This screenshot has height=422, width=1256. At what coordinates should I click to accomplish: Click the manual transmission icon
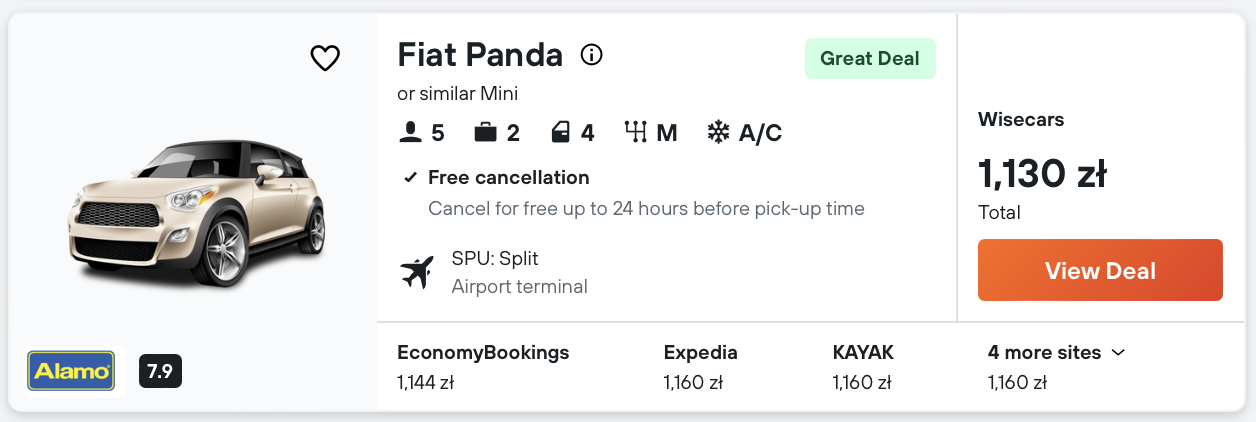click(636, 132)
